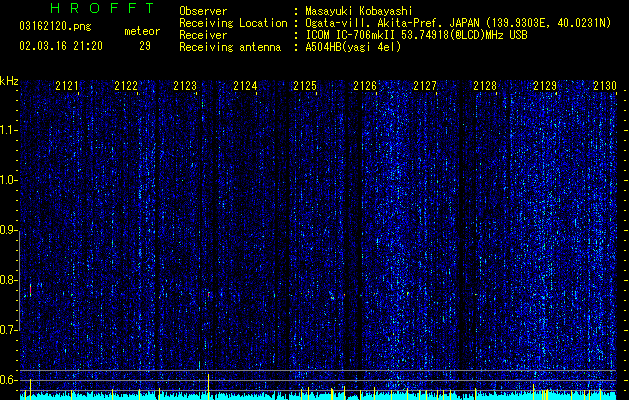Click the "meteor" count label
Screen dimensions: 629x400
pyautogui.click(x=142, y=31)
